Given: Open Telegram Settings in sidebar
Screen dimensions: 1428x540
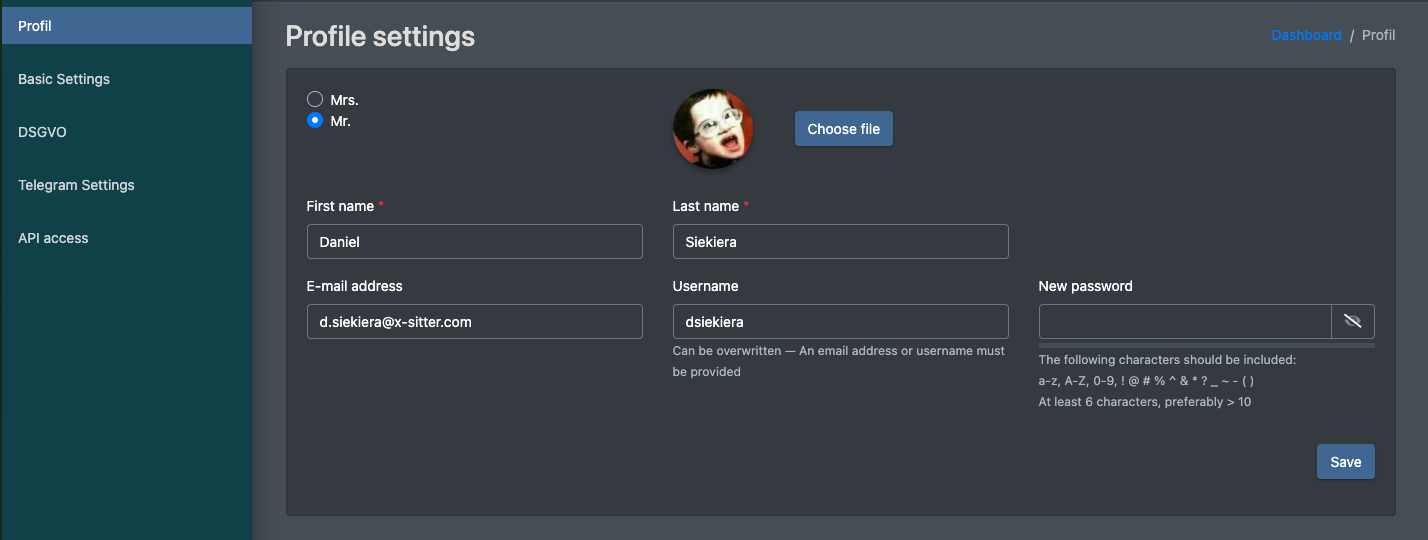Looking at the screenshot, I should tap(126, 185).
